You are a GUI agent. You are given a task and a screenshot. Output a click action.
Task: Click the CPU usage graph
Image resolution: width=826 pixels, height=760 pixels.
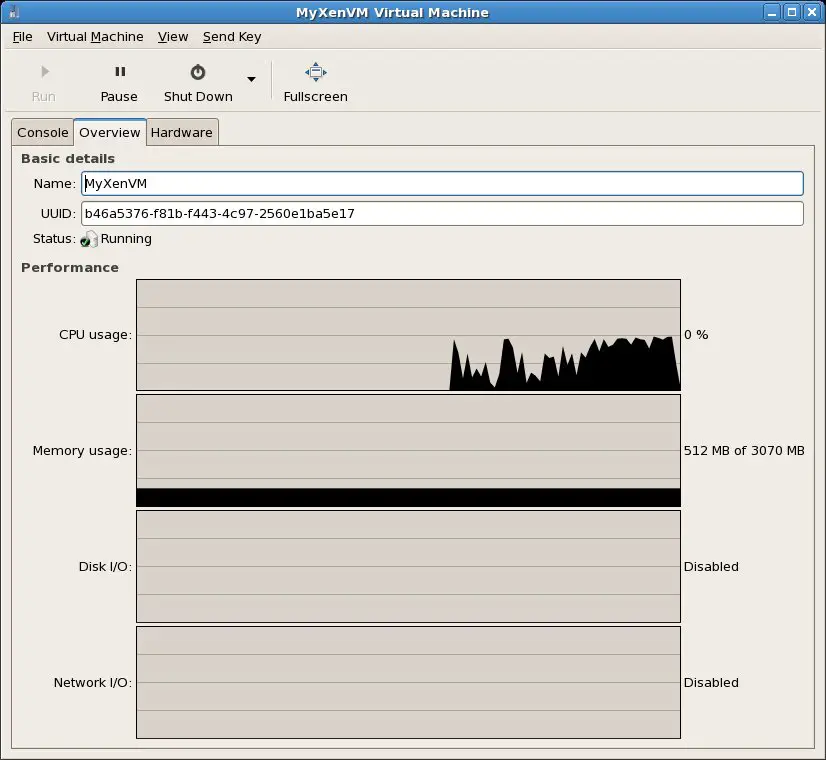tap(408, 334)
